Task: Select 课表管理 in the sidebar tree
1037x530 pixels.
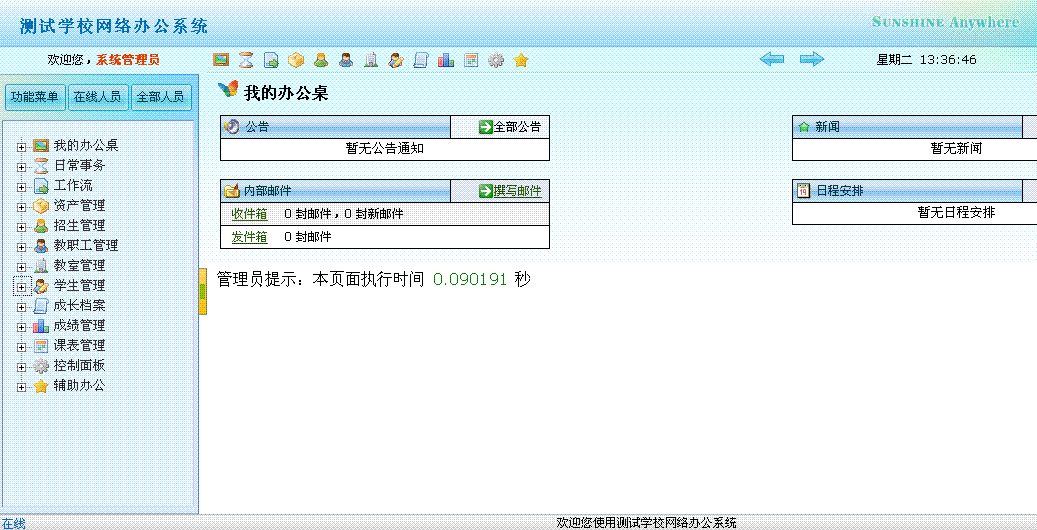Action: pyautogui.click(x=79, y=345)
